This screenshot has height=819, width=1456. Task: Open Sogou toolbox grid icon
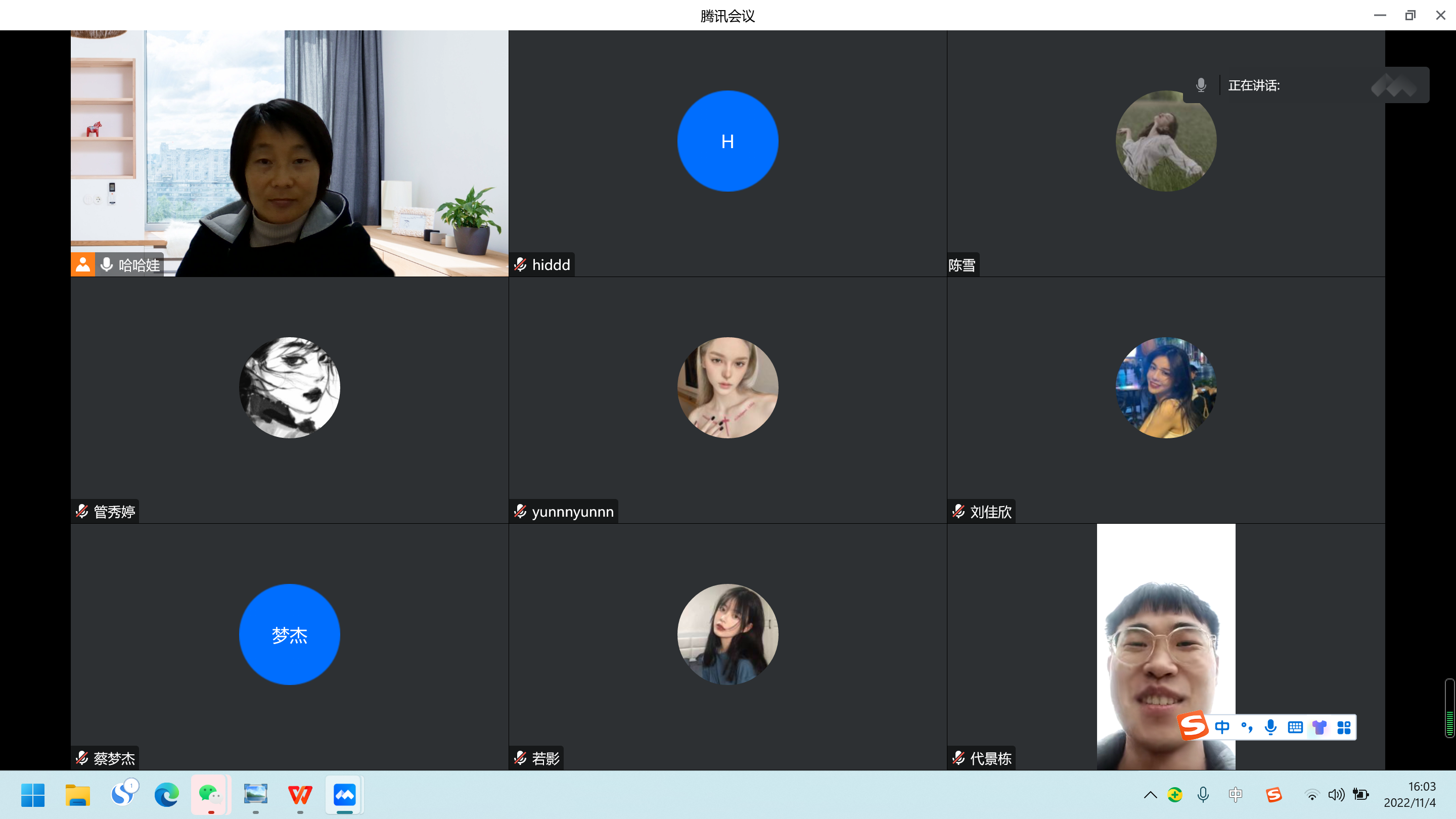tap(1344, 727)
